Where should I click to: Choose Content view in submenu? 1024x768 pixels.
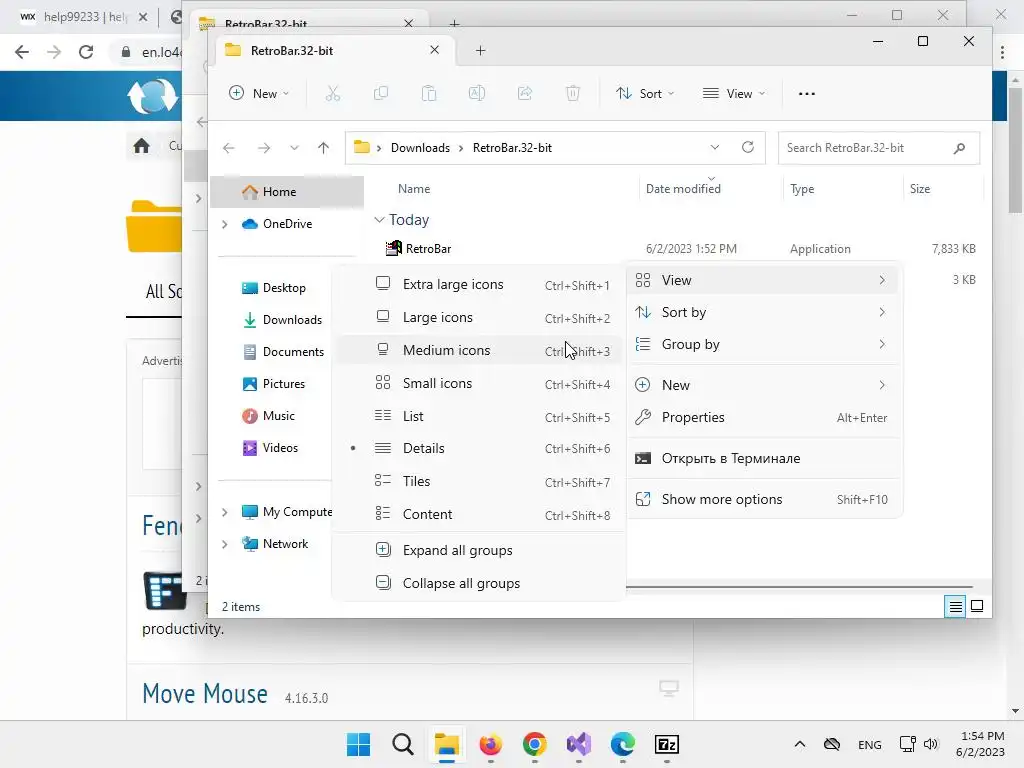click(x=481, y=515)
